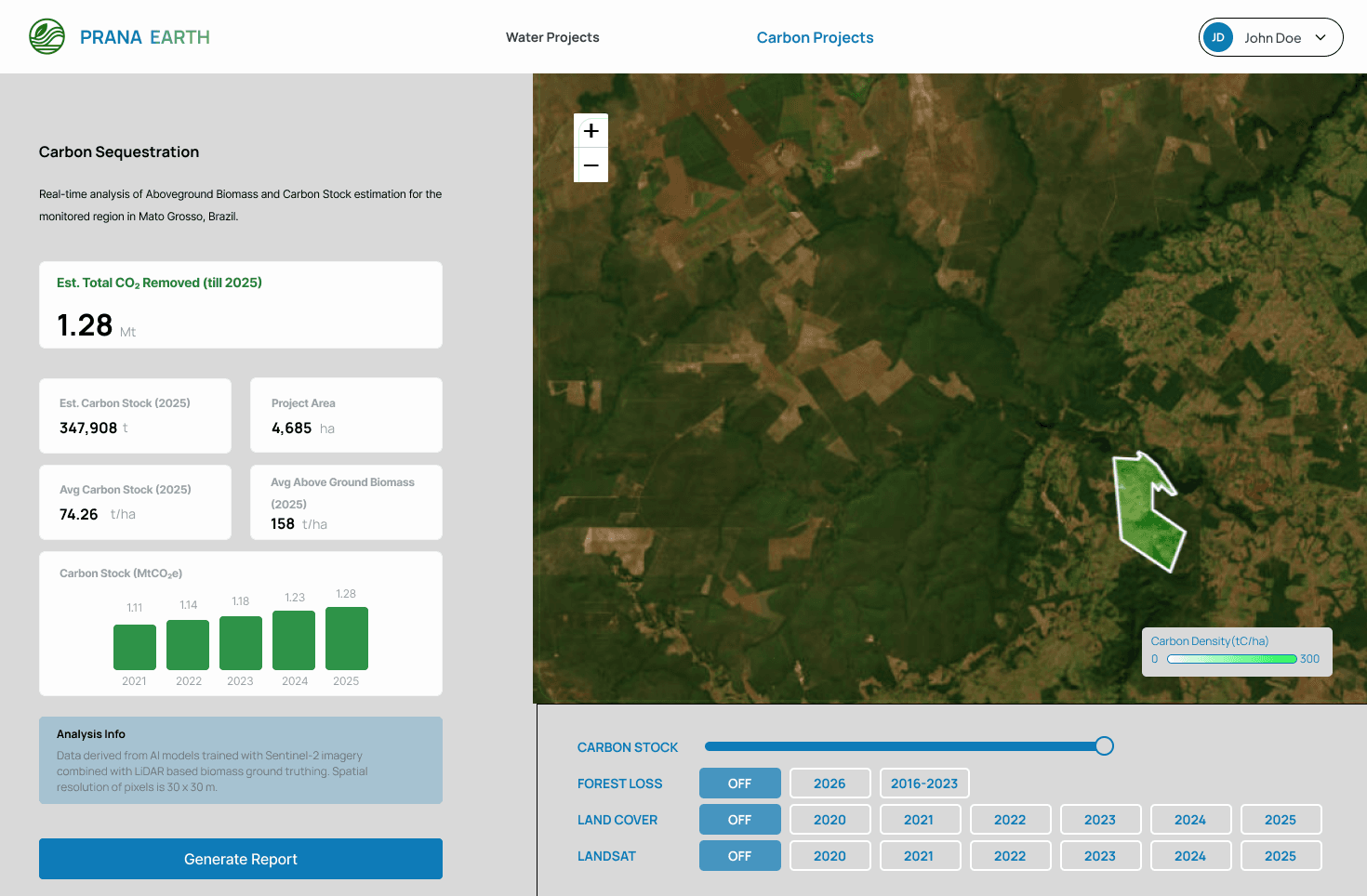Enable Landsat imagery for 2025
The height and width of the screenshot is (896, 1367).
click(x=1281, y=856)
